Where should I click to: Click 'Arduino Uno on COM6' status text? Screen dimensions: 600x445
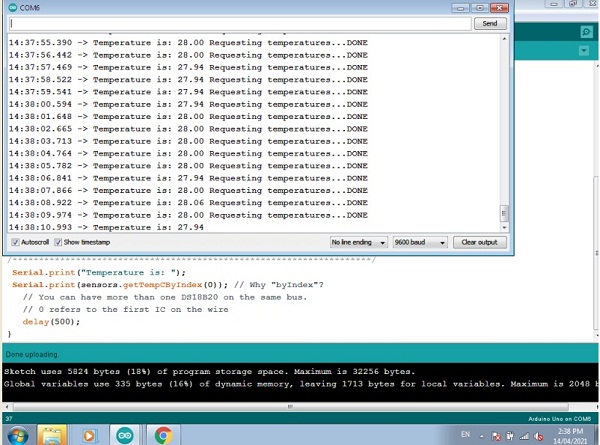(559, 419)
